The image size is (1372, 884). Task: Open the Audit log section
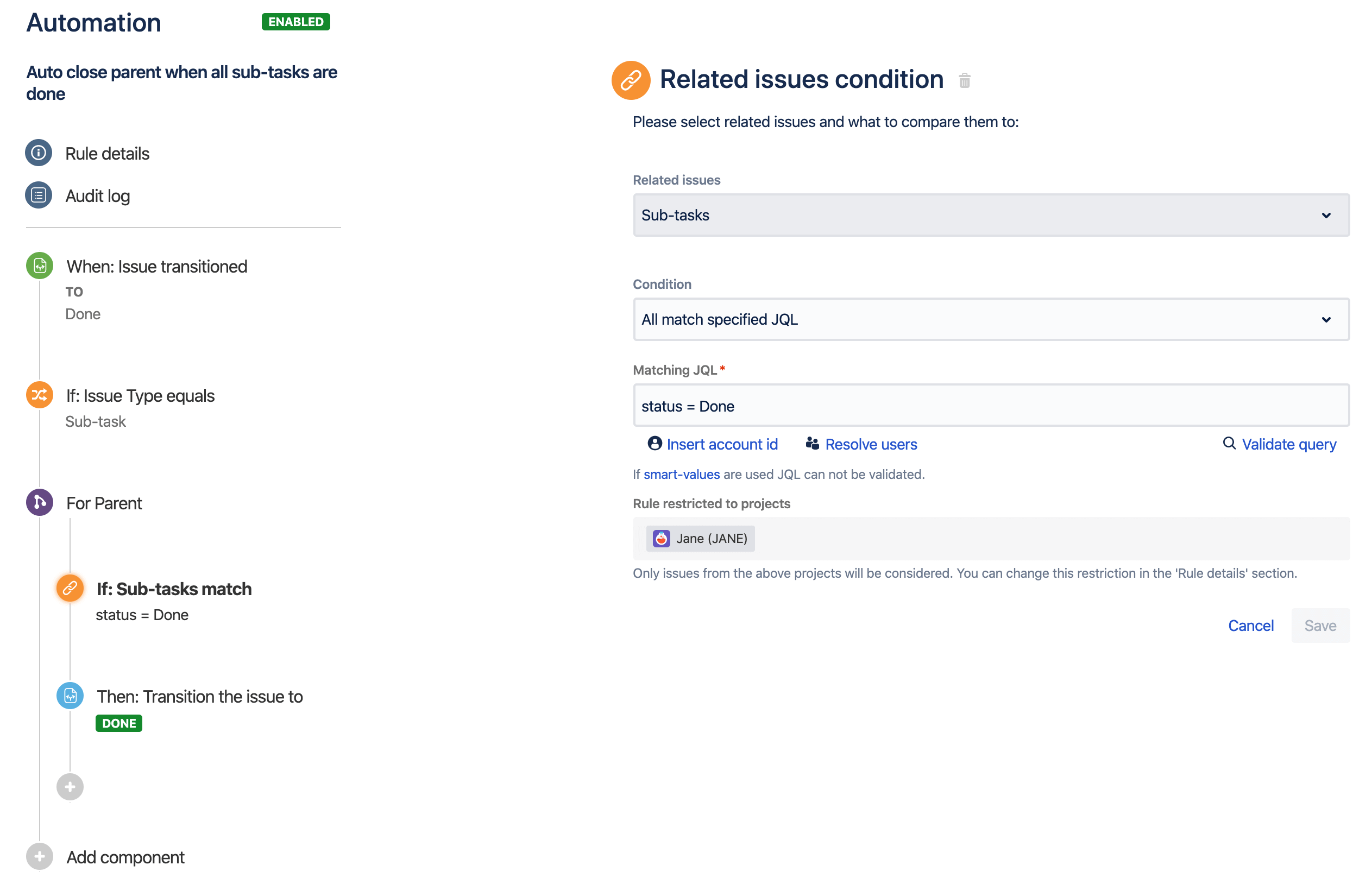pyautogui.click(x=98, y=195)
